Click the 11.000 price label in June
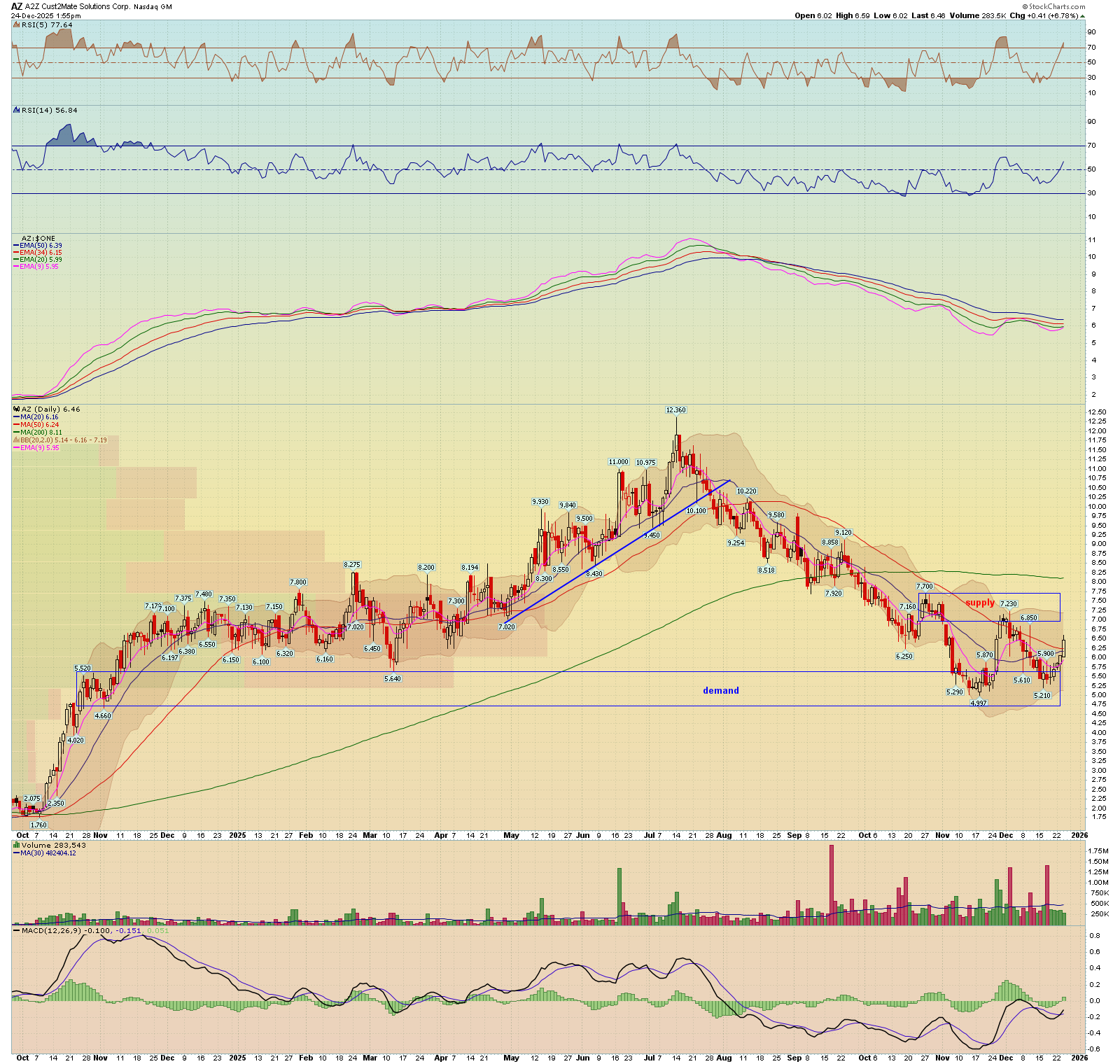 click(618, 462)
